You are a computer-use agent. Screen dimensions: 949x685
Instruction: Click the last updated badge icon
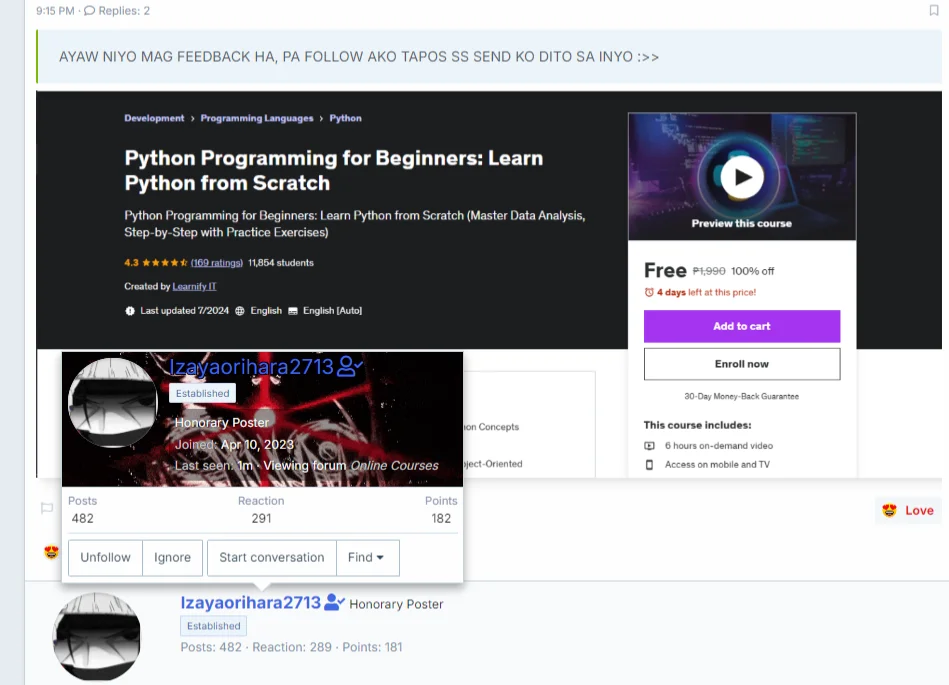pyautogui.click(x=130, y=310)
